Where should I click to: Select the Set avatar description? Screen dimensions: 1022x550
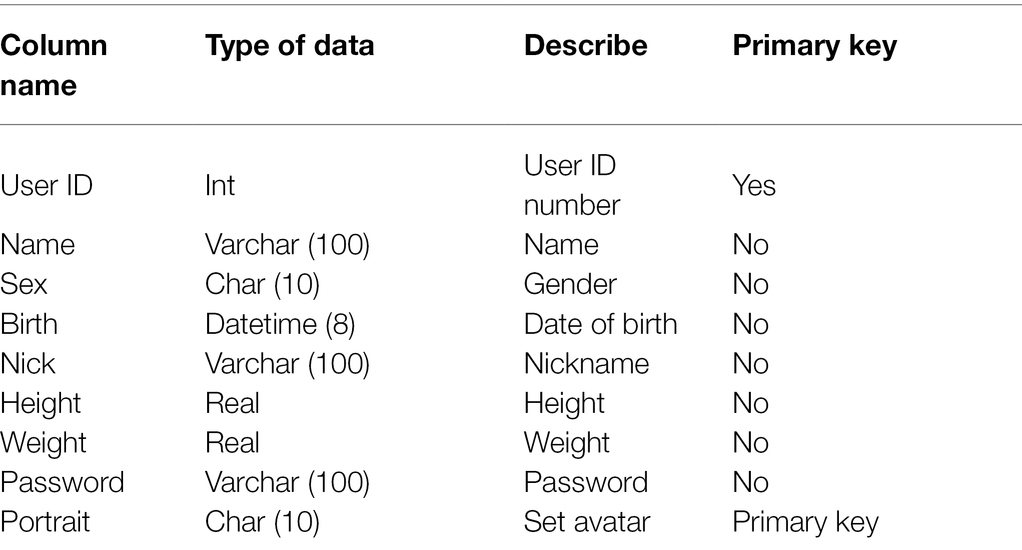tap(587, 522)
